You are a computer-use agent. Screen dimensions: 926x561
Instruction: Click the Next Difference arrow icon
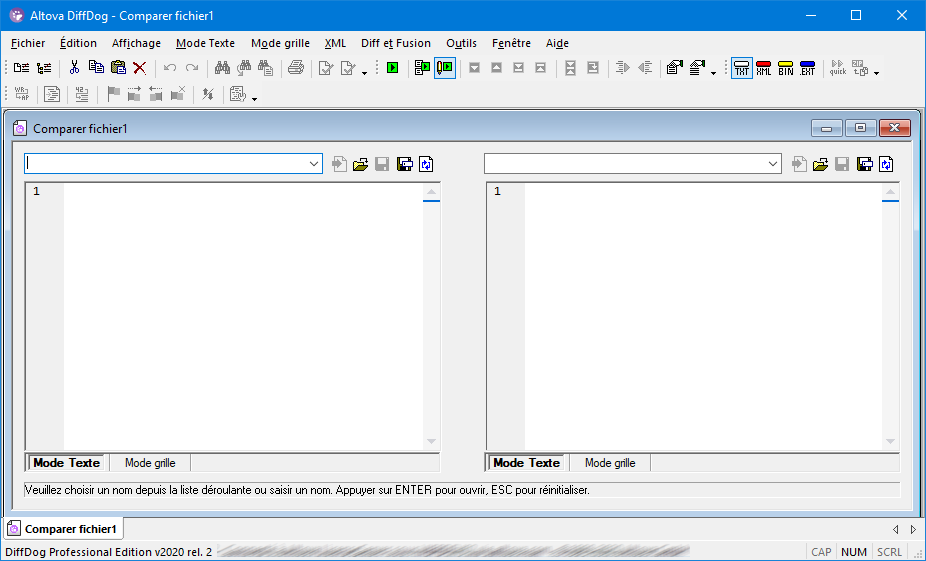[x=474, y=68]
